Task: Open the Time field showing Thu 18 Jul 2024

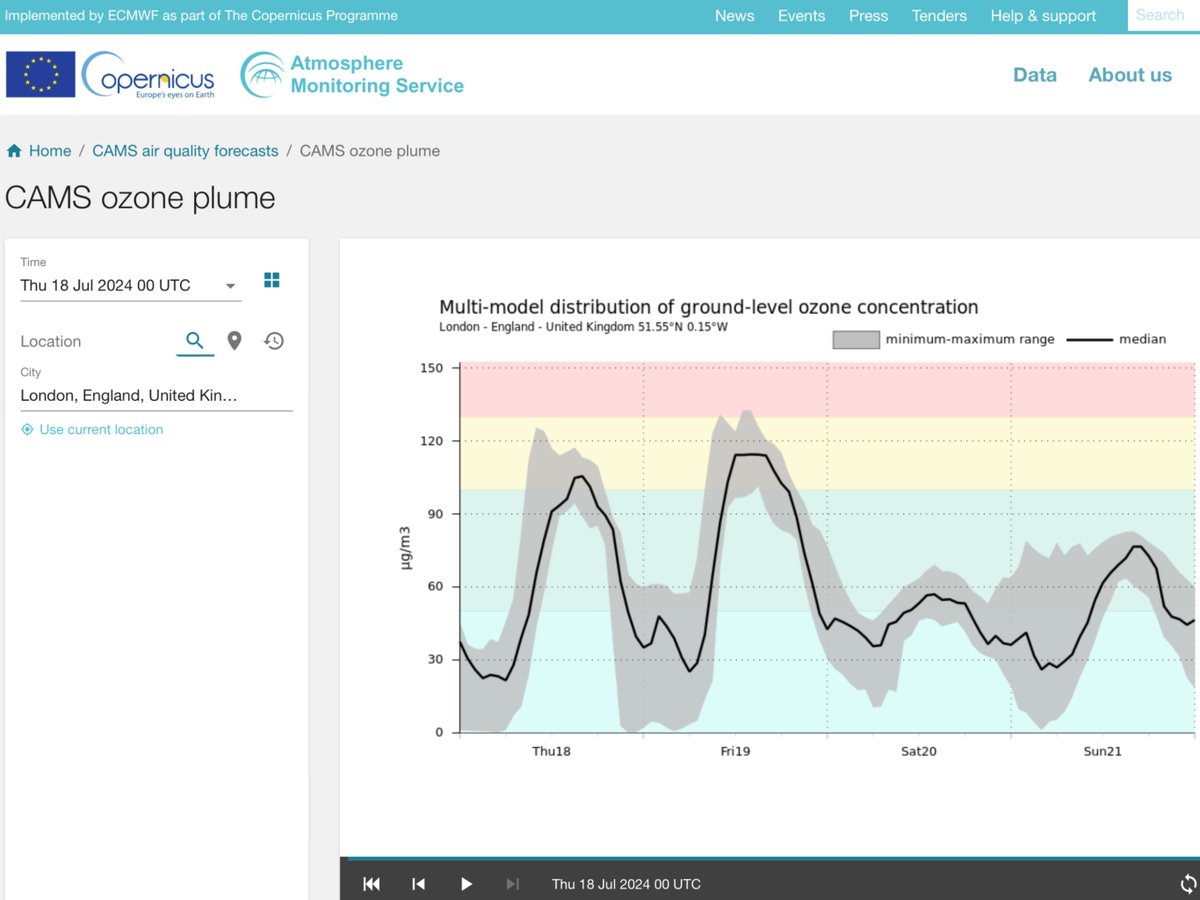Action: 131,285
